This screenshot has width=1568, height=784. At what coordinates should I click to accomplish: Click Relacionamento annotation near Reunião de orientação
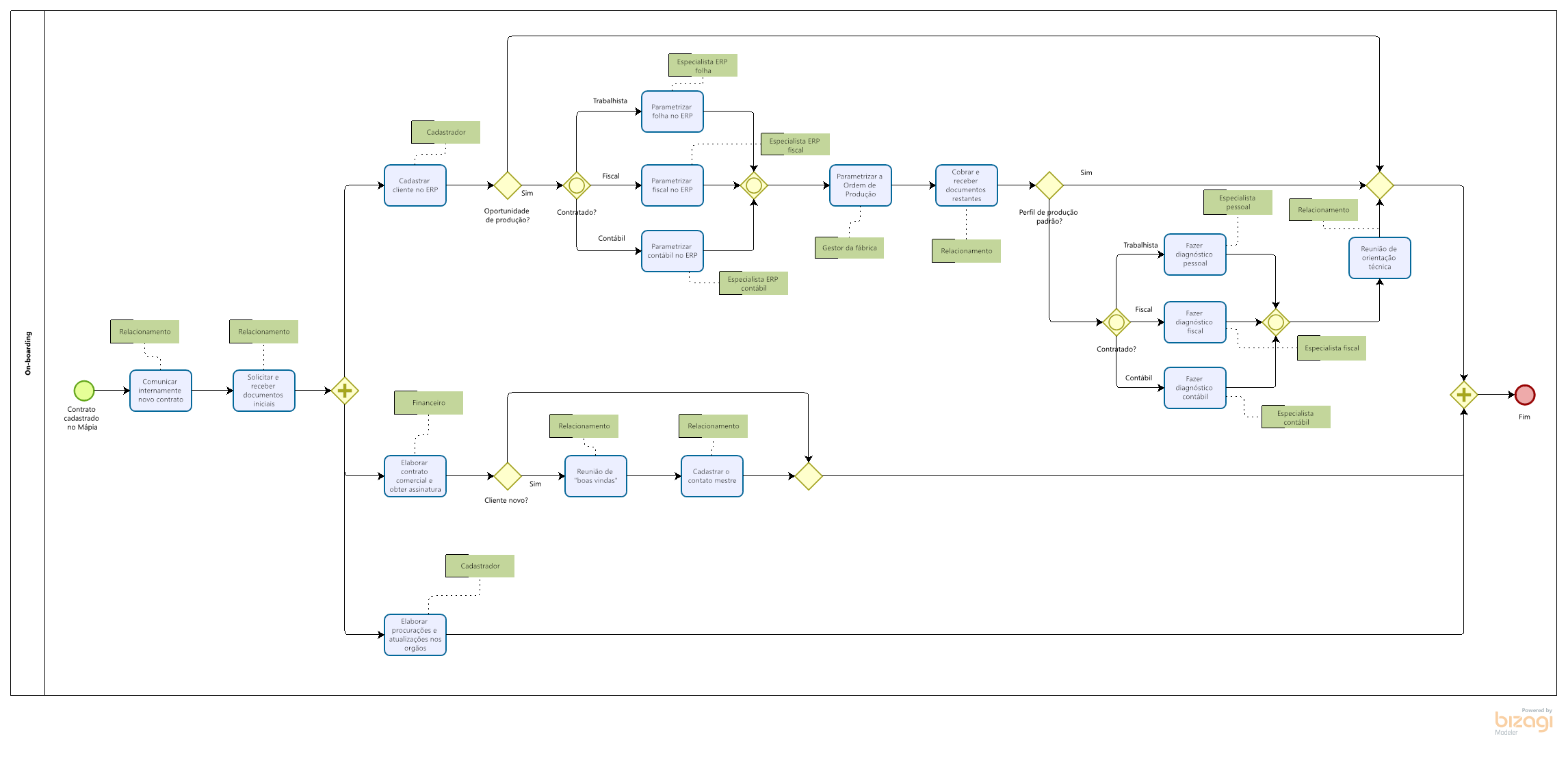pos(1324,210)
